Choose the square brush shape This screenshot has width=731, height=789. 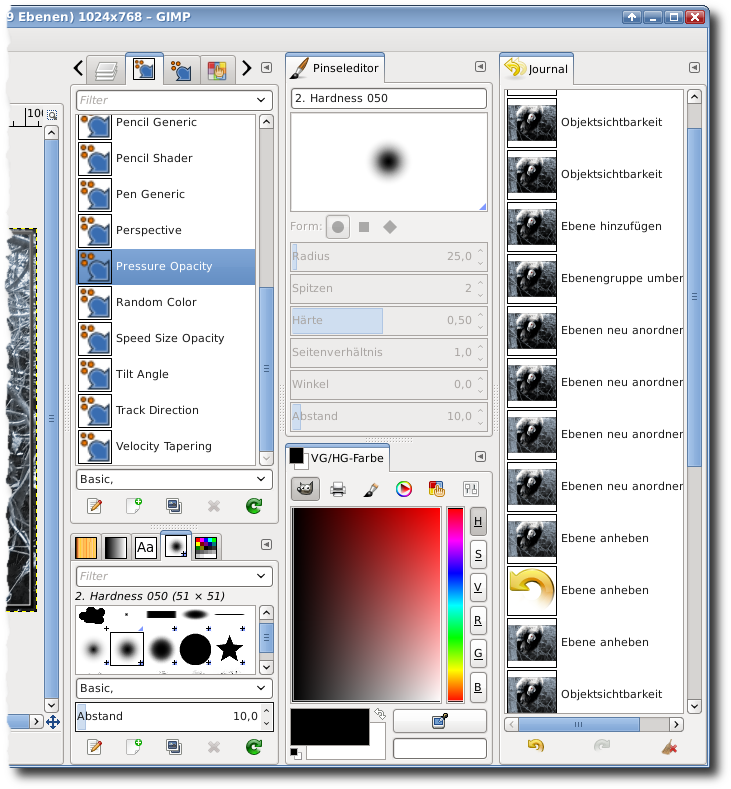pos(364,227)
